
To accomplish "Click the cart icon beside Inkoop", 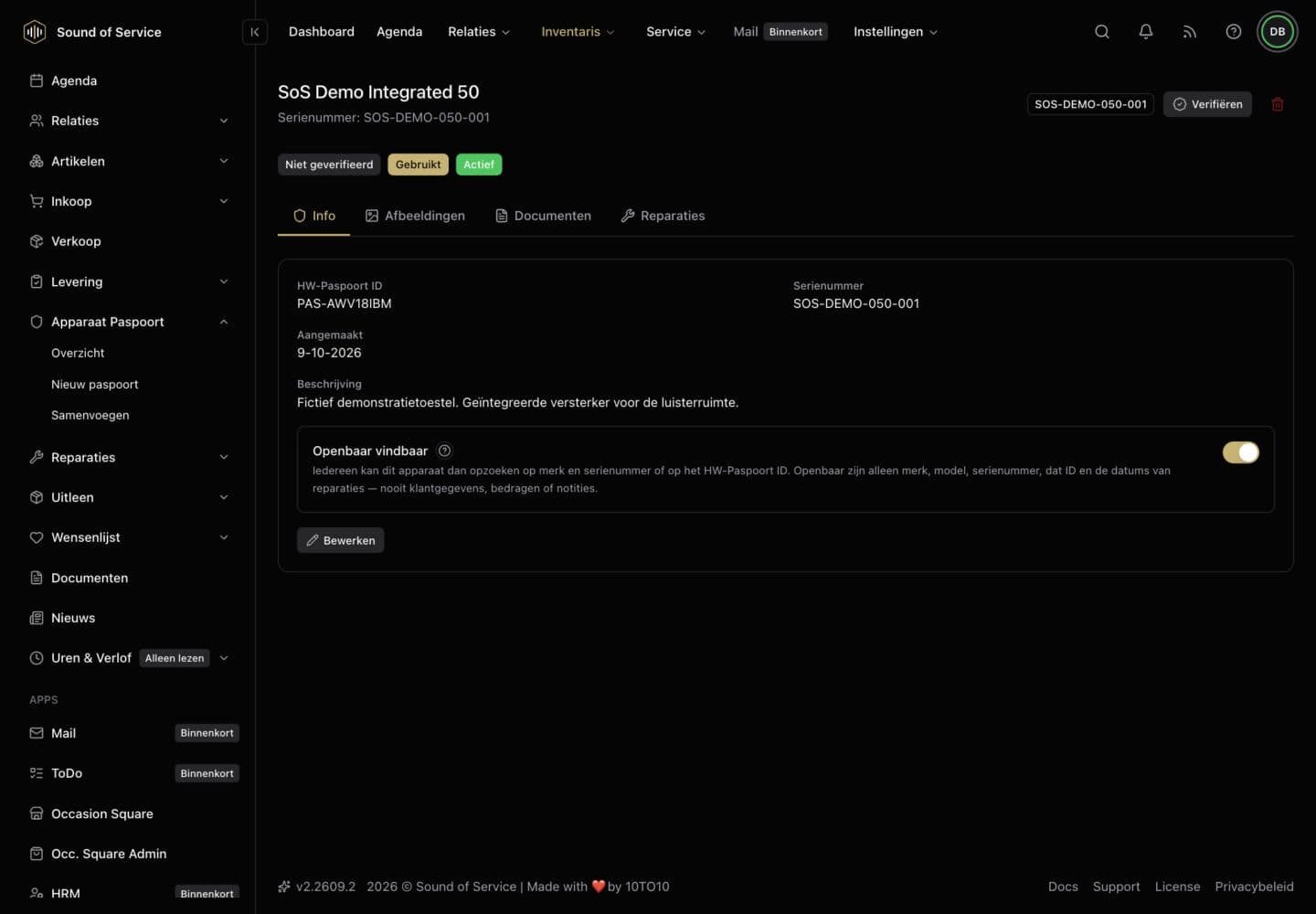I will [x=37, y=201].
